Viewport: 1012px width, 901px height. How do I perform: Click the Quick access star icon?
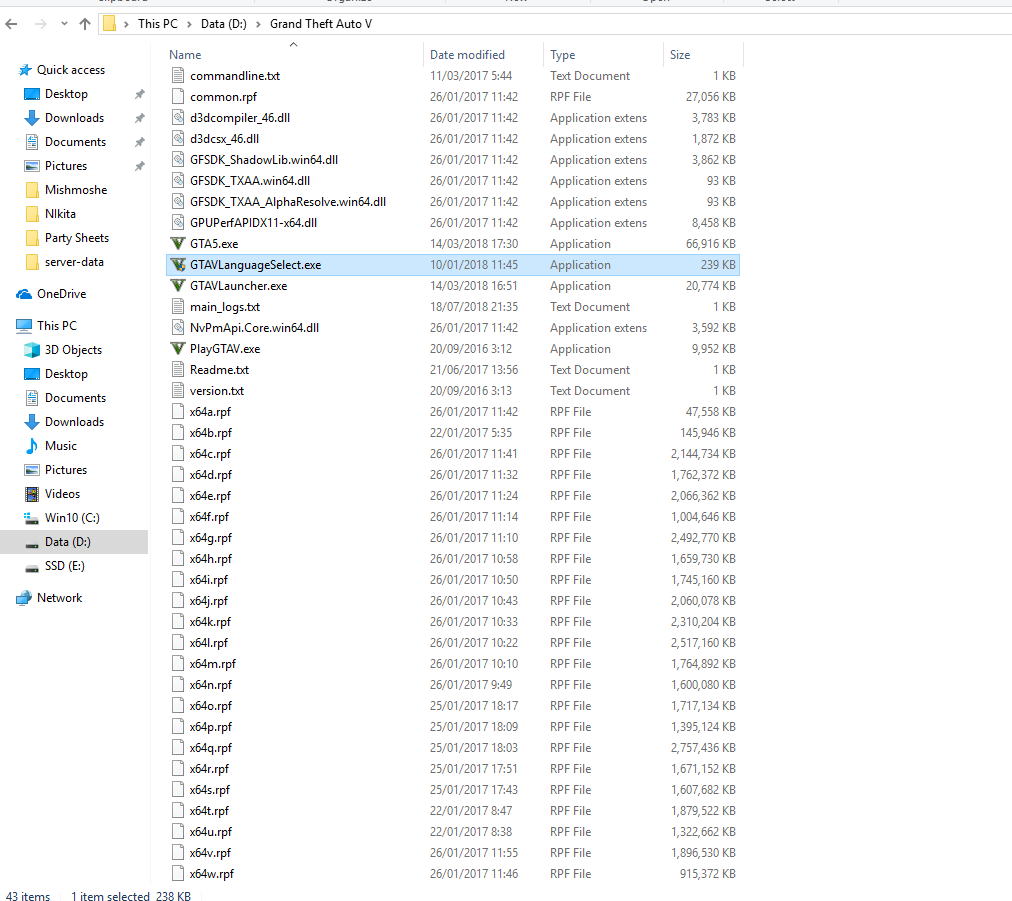(x=24, y=70)
